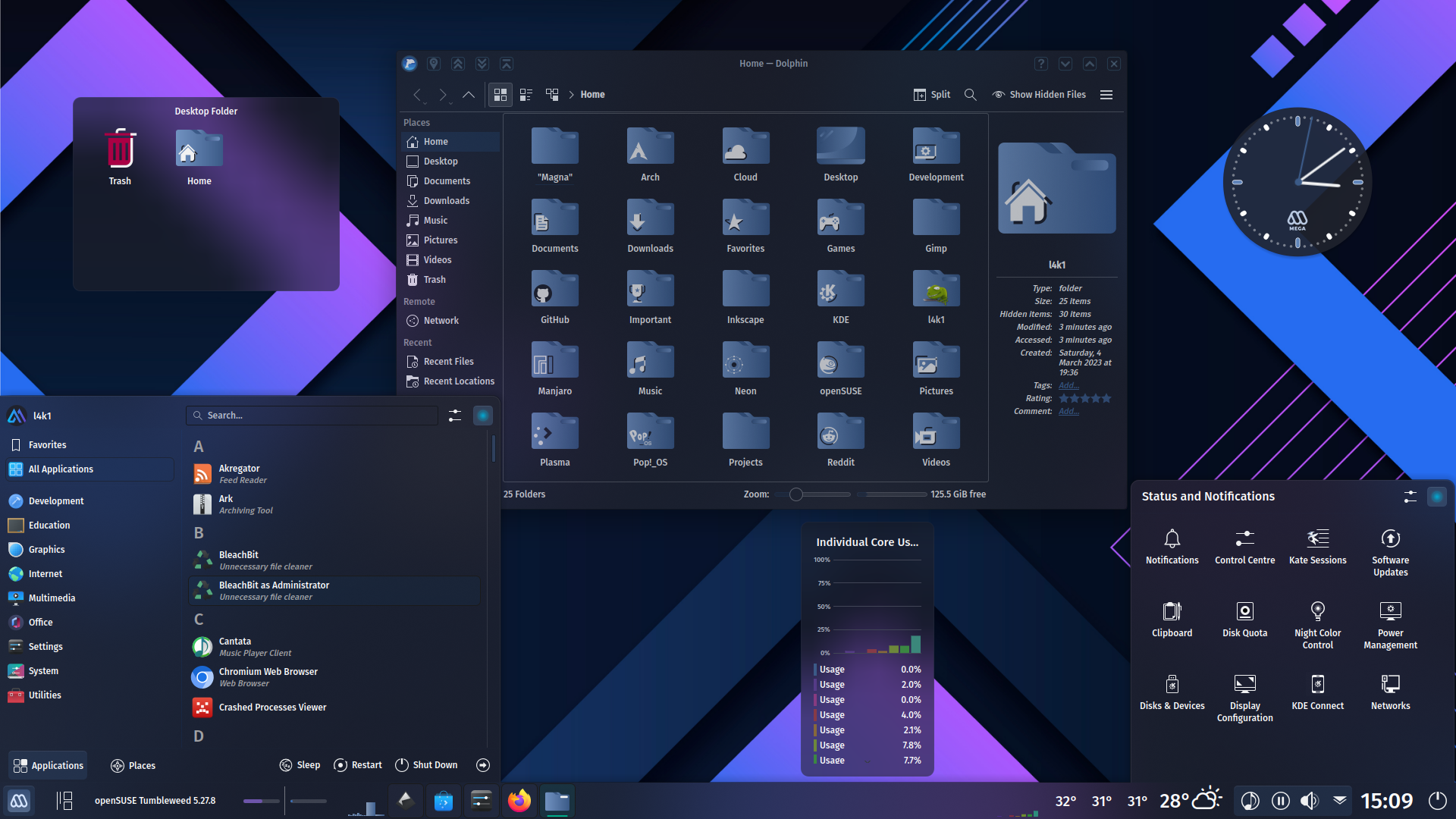Screen dimensions: 1456x819
Task: Go up one folder in Dolphin
Action: (x=469, y=95)
